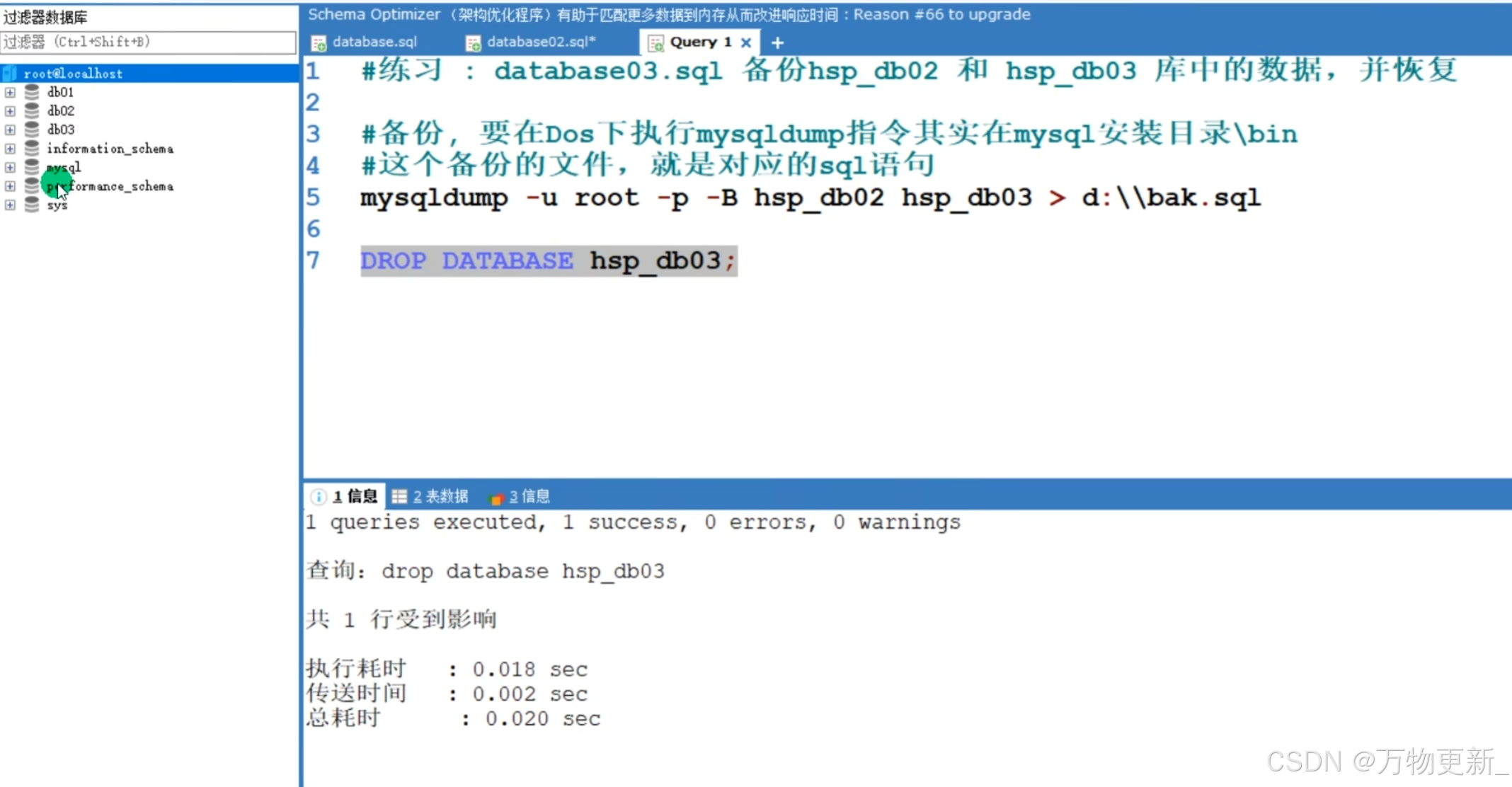This screenshot has height=787, width=1512.
Task: Click the information_schema database icon
Action: point(32,149)
